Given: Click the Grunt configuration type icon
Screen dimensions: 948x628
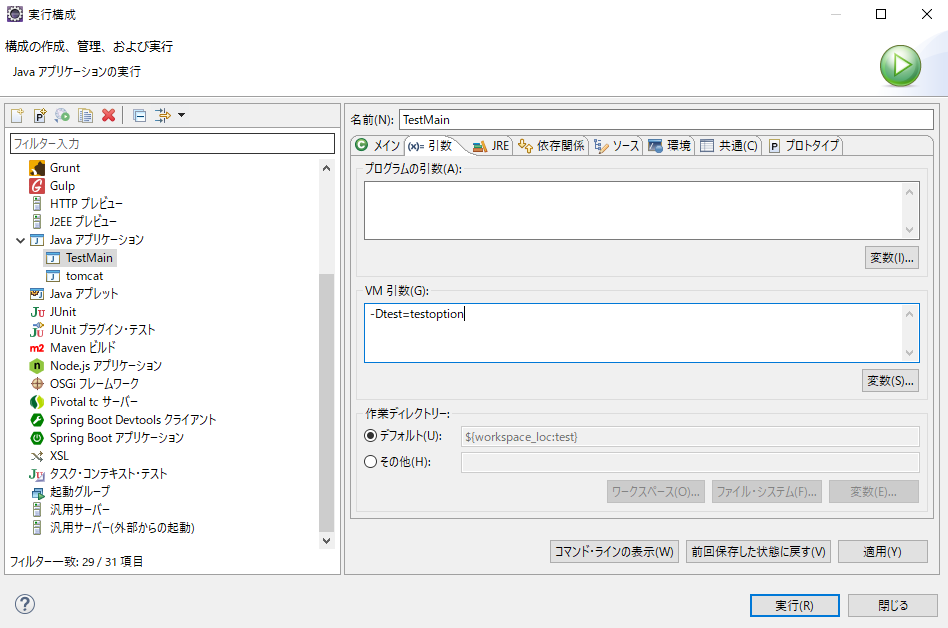Looking at the screenshot, I should pyautogui.click(x=37, y=168).
